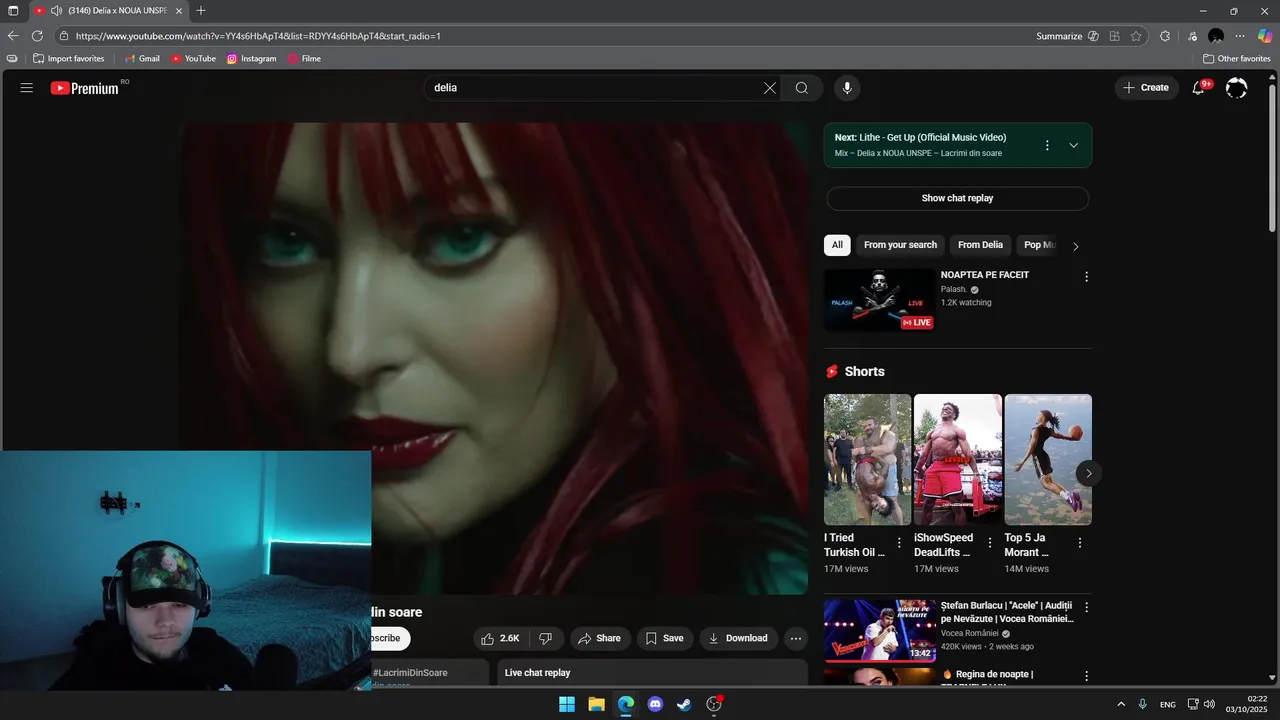Add page to favorites star icon
This screenshot has height=720, width=1280.
[x=1136, y=36]
